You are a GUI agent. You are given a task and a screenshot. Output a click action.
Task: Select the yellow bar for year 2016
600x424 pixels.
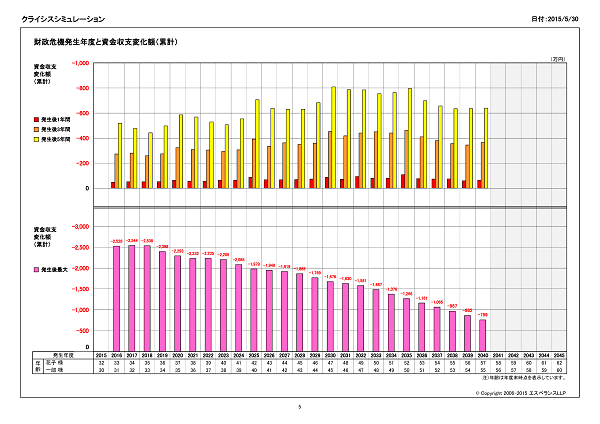(120, 156)
